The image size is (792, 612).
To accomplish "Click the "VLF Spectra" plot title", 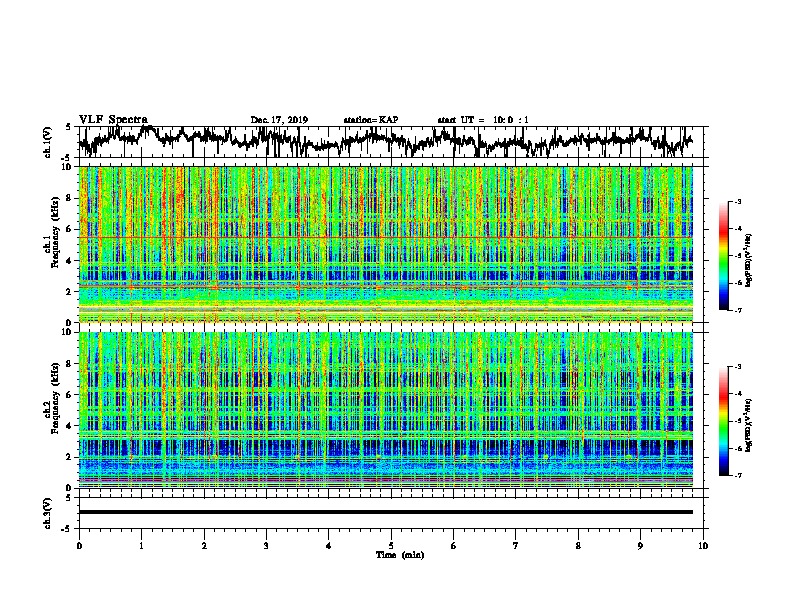I will tap(113, 120).
